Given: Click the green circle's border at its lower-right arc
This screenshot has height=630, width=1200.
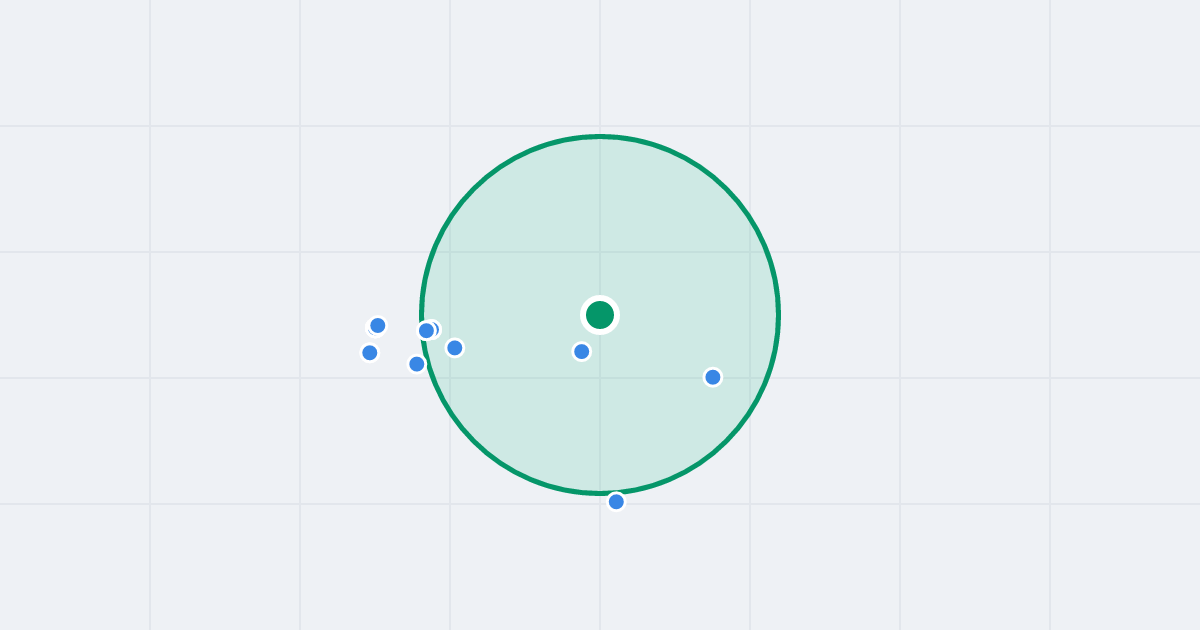Looking at the screenshot, I should (726, 441).
